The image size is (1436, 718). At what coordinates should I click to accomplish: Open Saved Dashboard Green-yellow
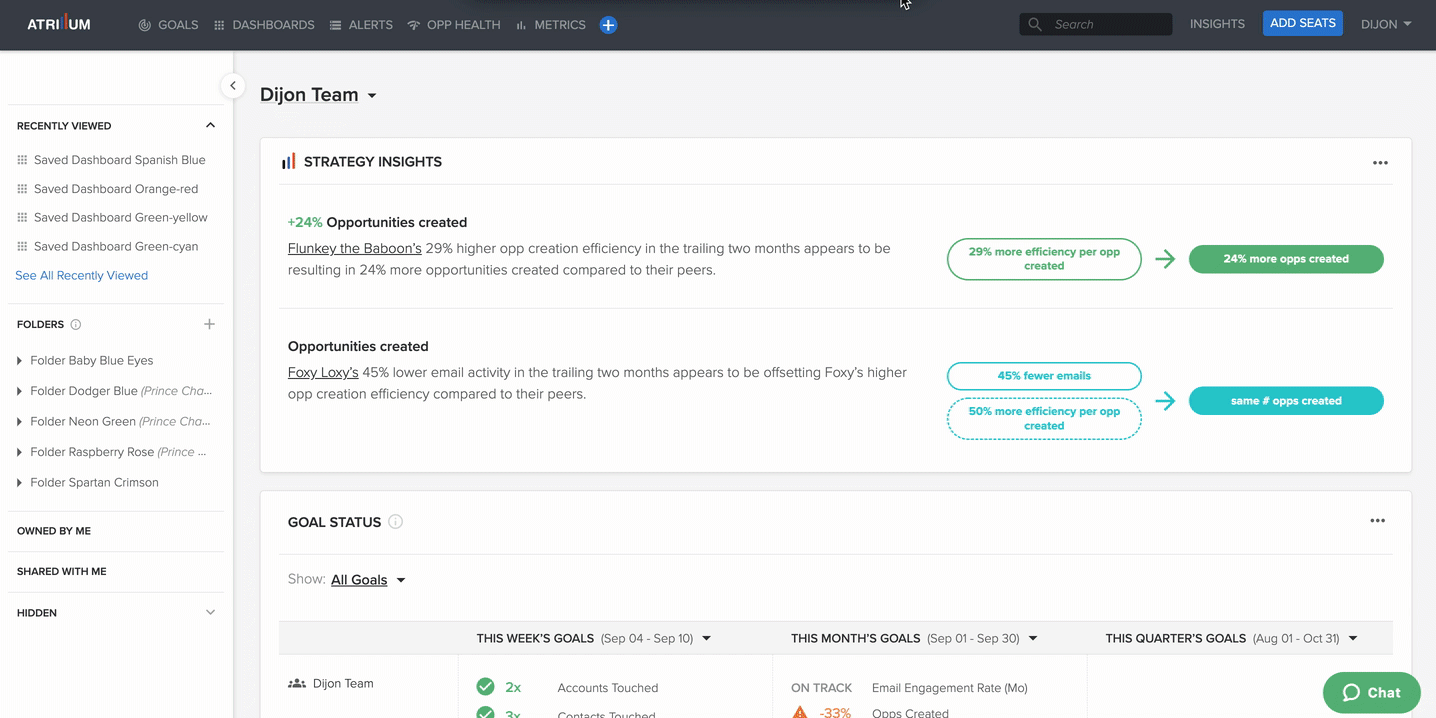pyautogui.click(x=120, y=218)
